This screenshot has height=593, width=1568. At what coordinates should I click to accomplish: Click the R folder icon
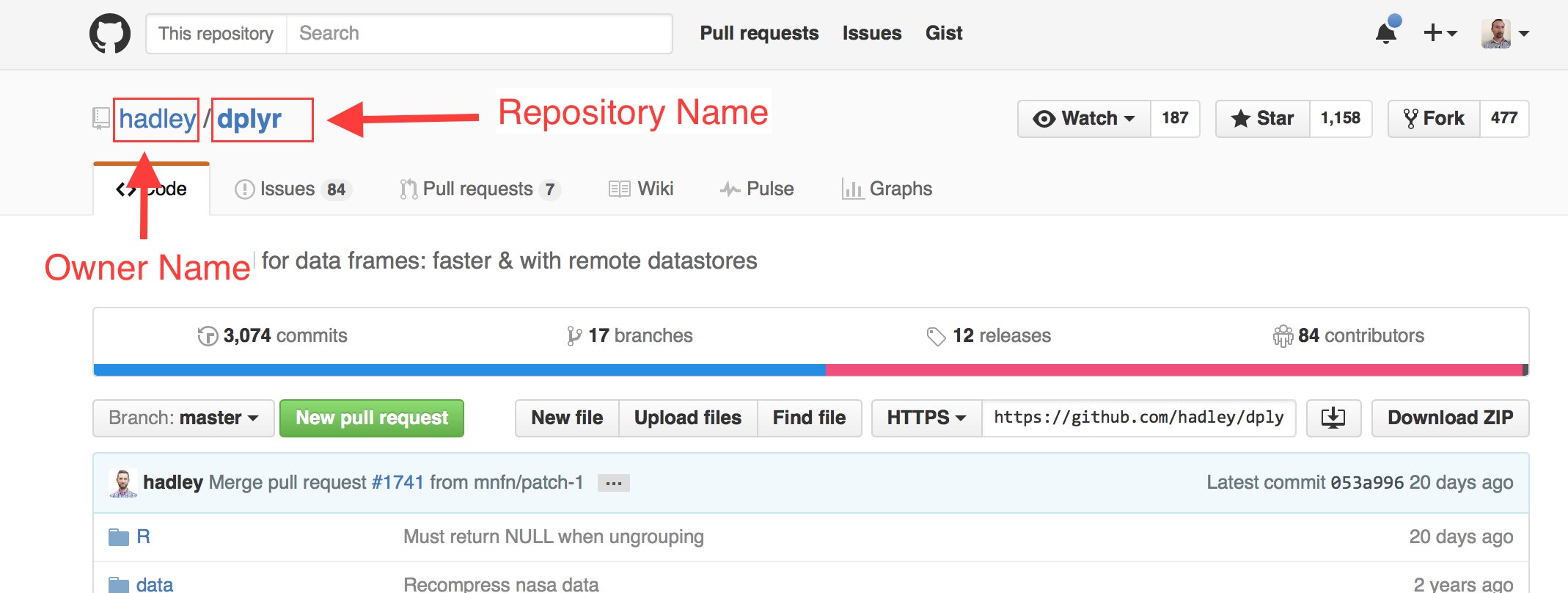[118, 537]
